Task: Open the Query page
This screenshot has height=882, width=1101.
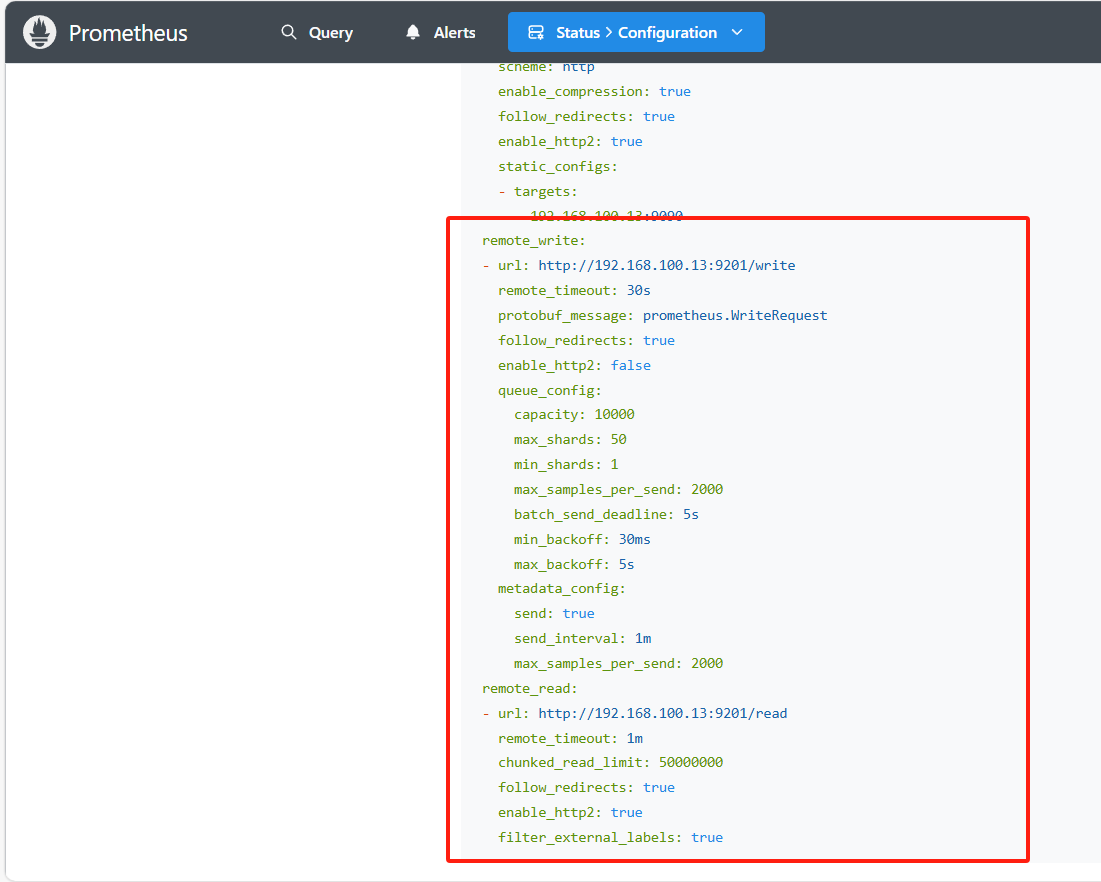Action: click(x=317, y=32)
